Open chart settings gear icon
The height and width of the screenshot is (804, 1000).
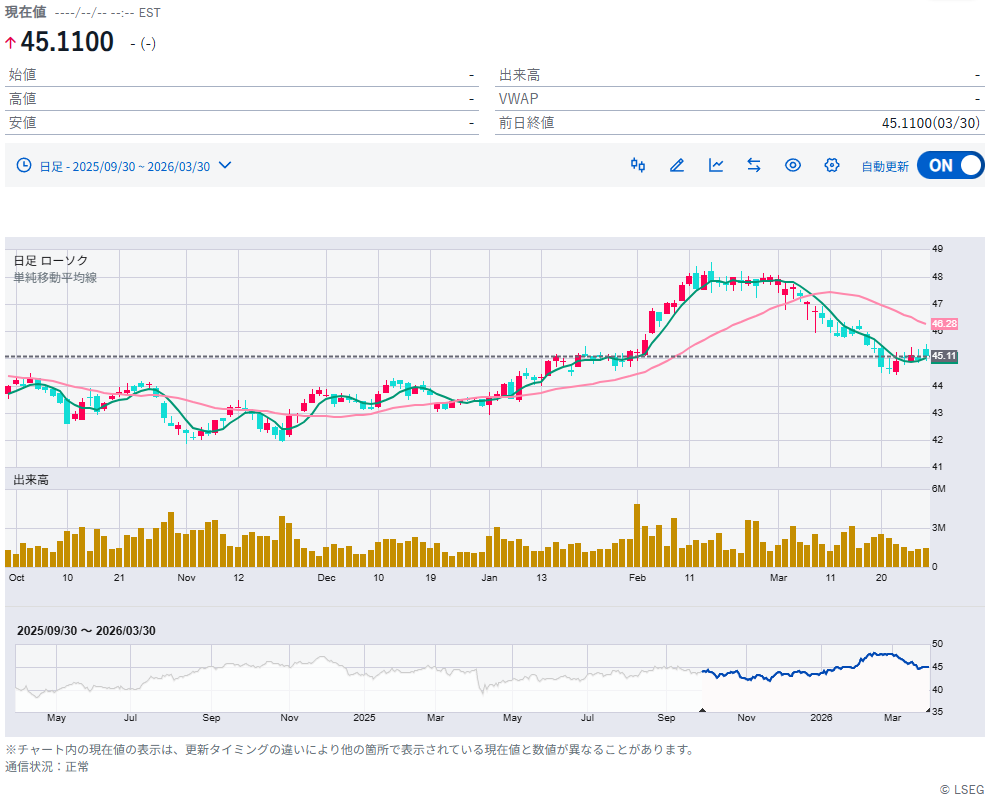[x=831, y=165]
